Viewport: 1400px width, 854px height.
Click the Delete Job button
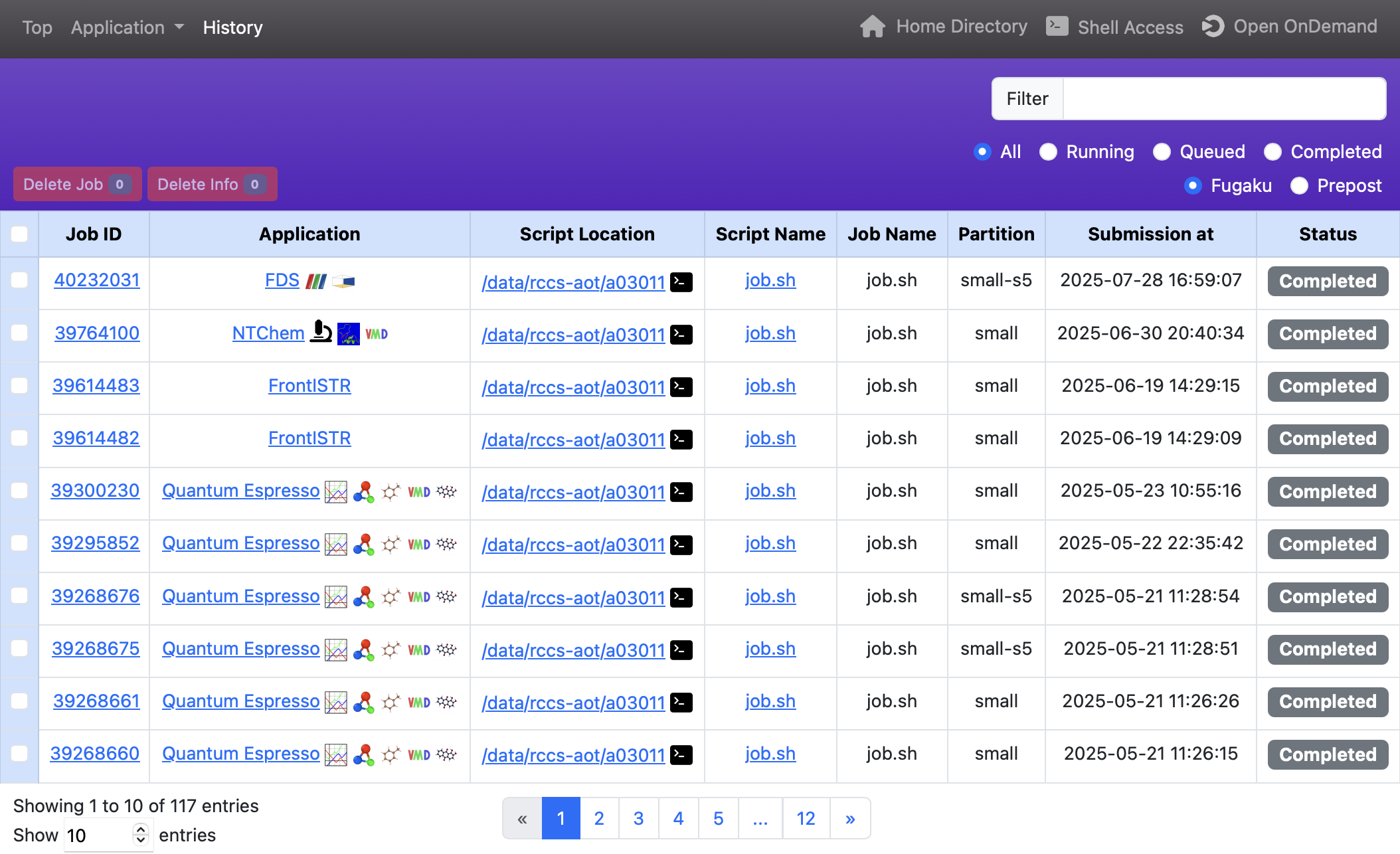pyautogui.click(x=77, y=184)
